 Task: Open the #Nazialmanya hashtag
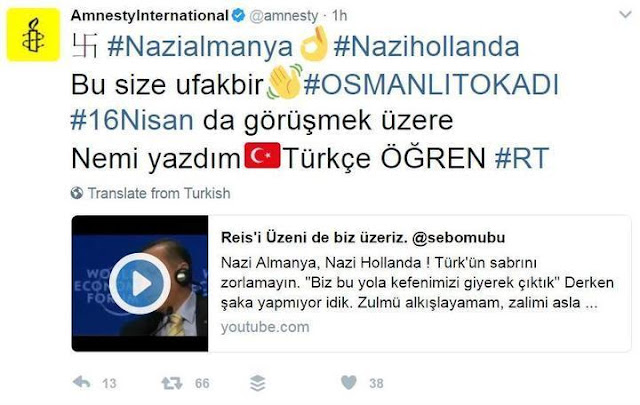(200, 47)
